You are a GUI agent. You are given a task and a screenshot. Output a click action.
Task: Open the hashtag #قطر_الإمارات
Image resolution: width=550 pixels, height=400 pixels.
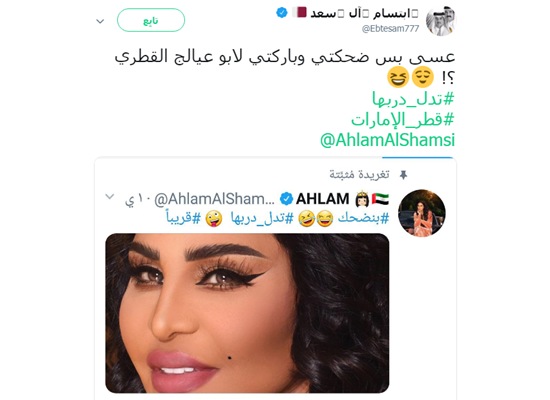(x=403, y=120)
